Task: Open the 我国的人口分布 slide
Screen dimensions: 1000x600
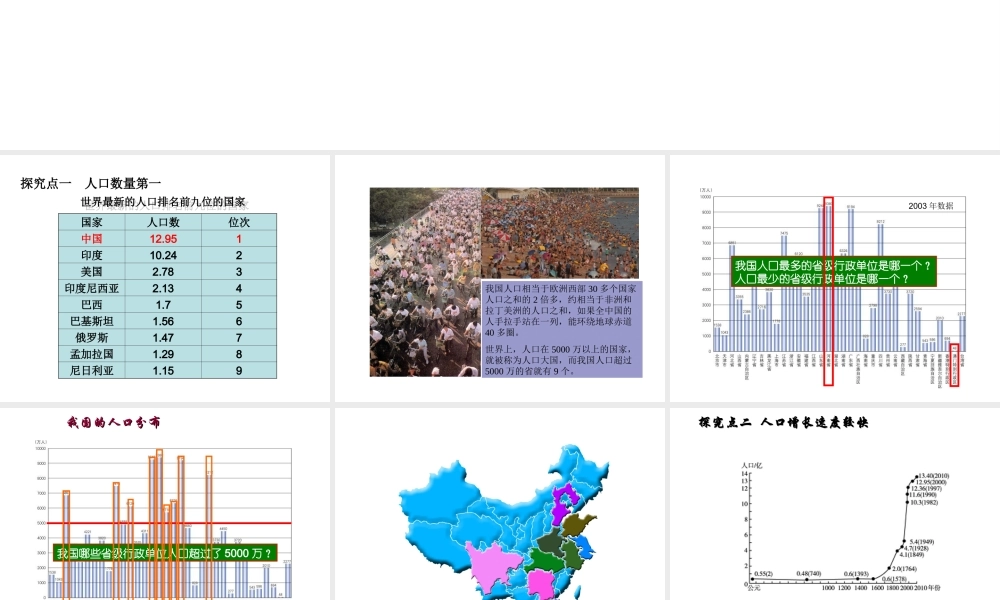Action: (165, 504)
